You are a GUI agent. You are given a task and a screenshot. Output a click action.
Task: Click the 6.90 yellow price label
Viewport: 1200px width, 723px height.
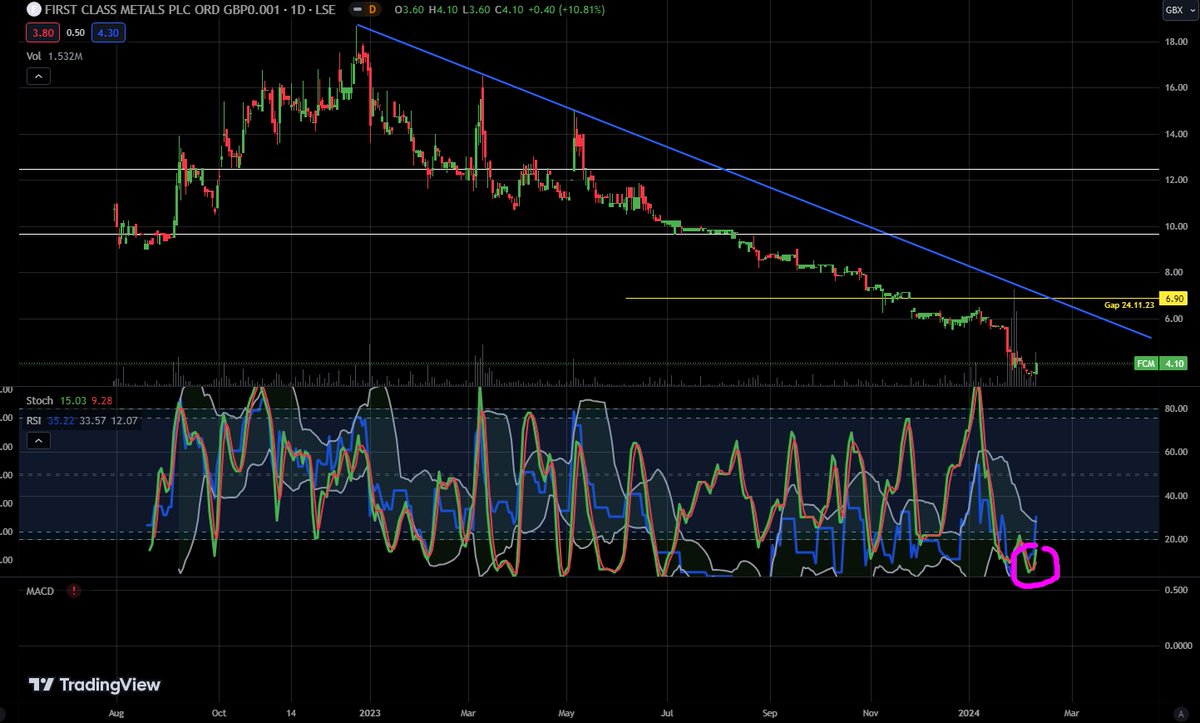tap(1174, 299)
